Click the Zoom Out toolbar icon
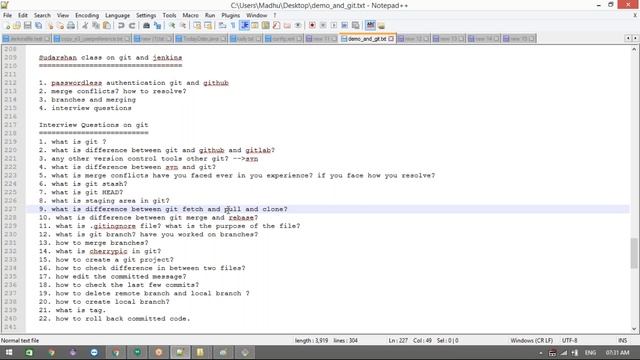This screenshot has width=640, height=360. pyautogui.click(x=183, y=25)
